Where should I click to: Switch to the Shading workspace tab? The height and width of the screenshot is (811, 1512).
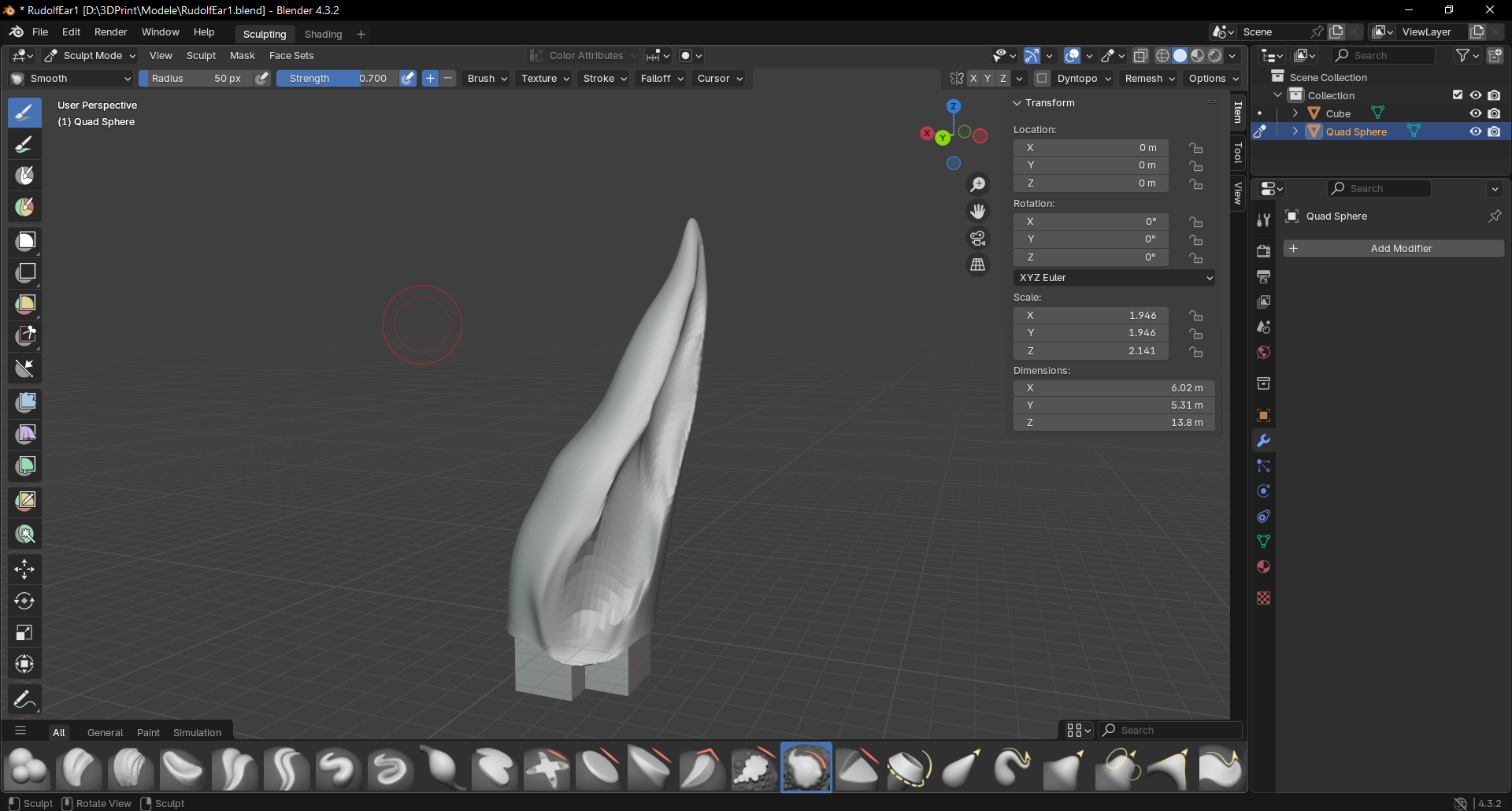(323, 35)
